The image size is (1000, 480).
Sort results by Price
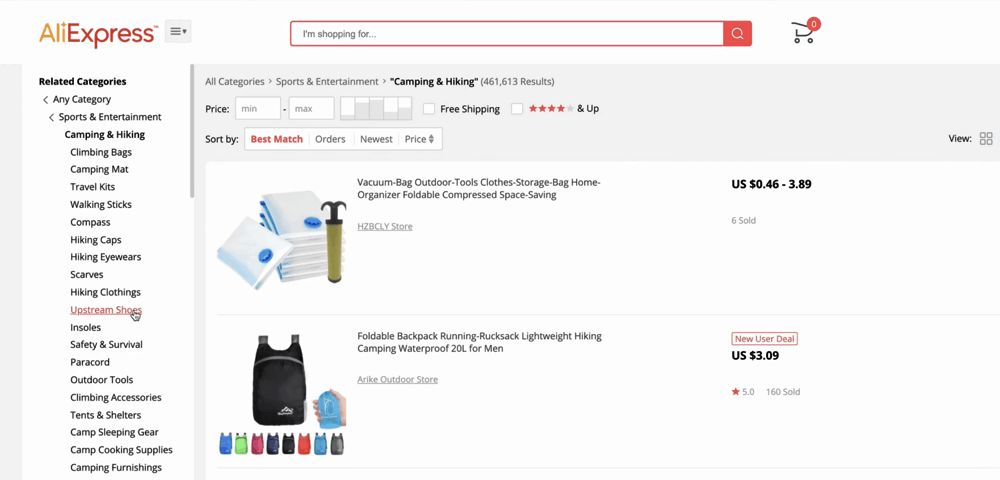(419, 139)
